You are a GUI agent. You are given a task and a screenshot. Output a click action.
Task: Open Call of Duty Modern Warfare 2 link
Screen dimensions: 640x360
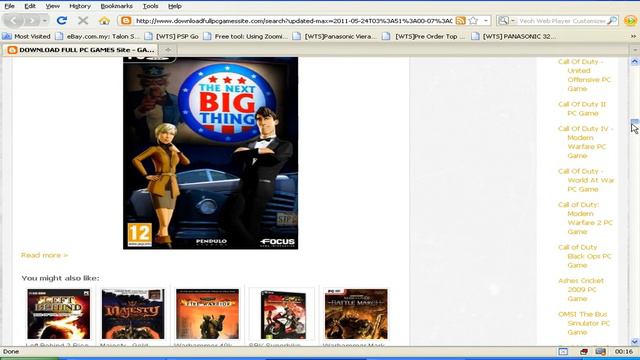click(585, 218)
